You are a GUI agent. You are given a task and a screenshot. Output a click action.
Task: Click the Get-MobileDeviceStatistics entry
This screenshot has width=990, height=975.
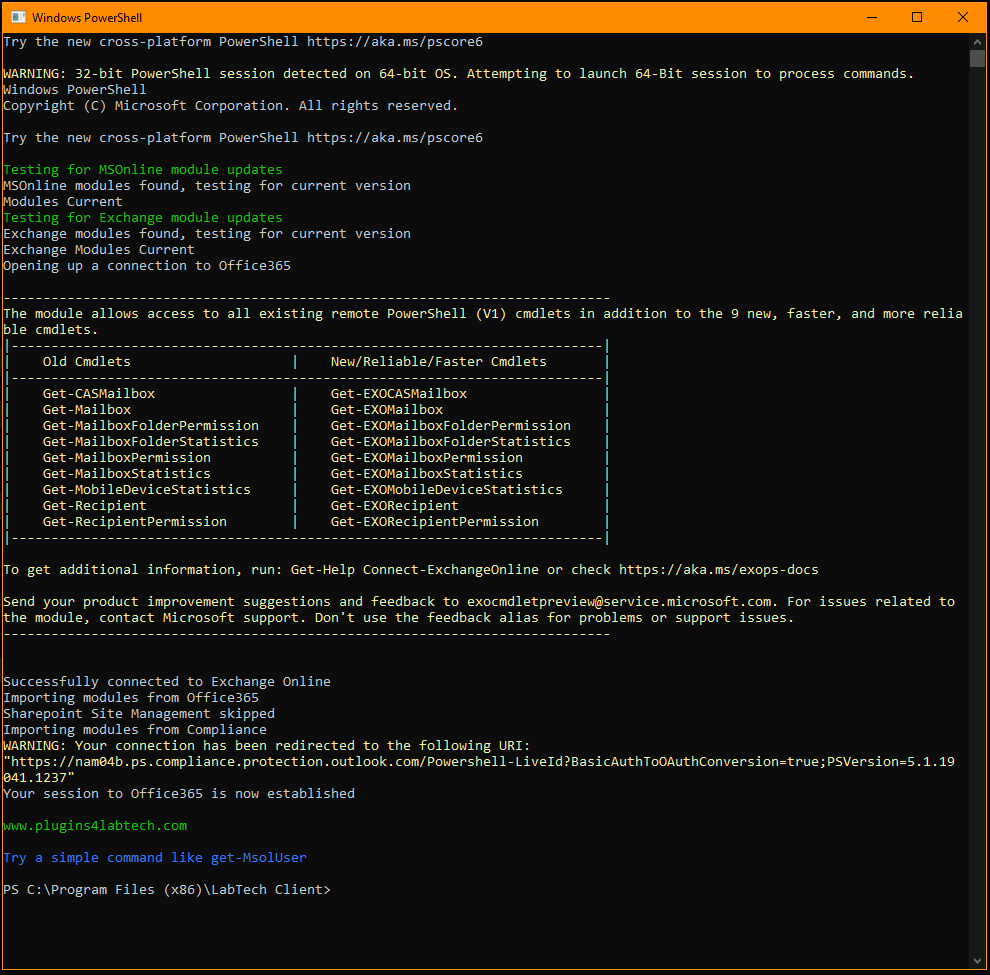[x=147, y=490]
